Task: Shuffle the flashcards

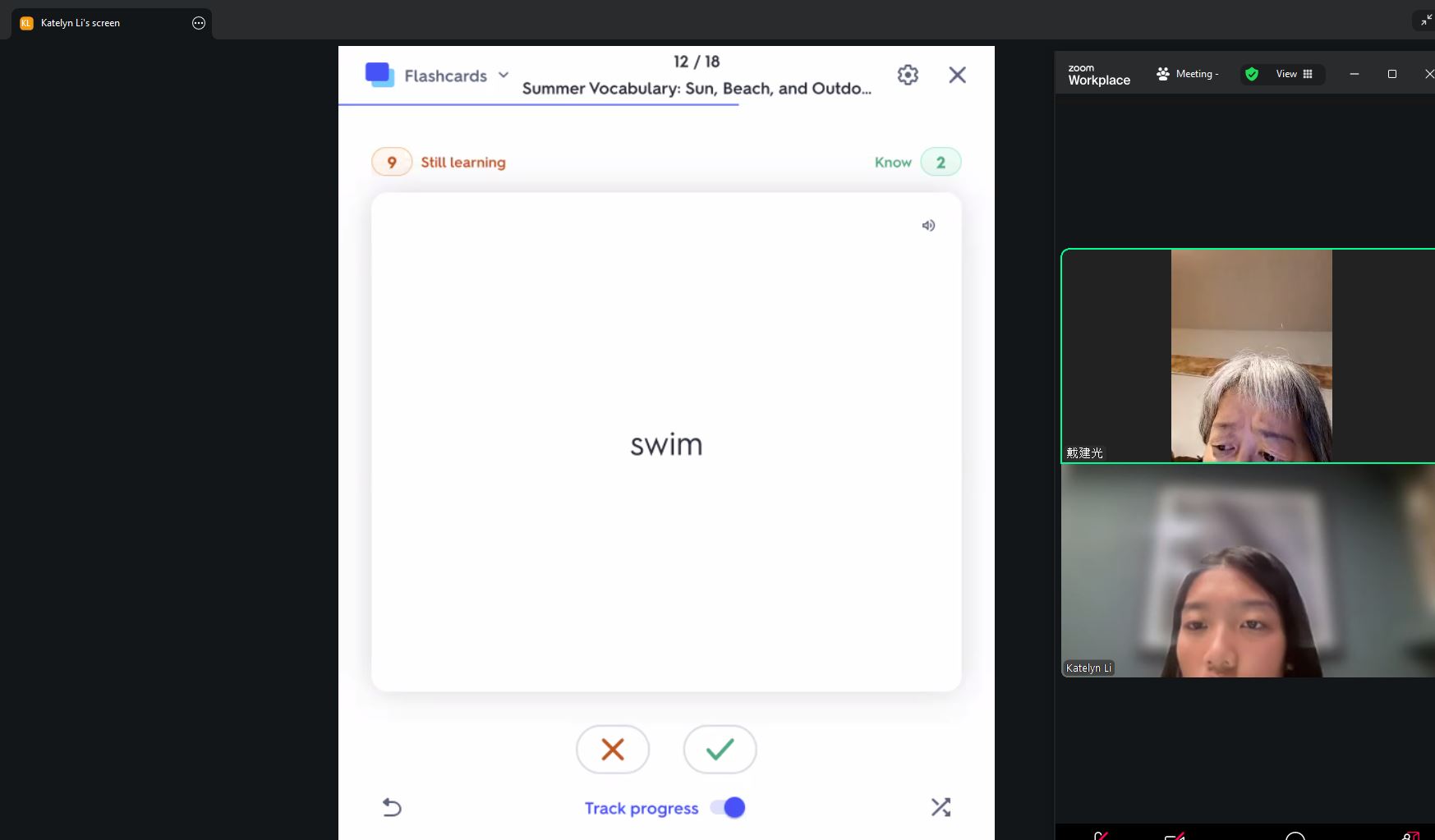Action: pyautogui.click(x=941, y=807)
